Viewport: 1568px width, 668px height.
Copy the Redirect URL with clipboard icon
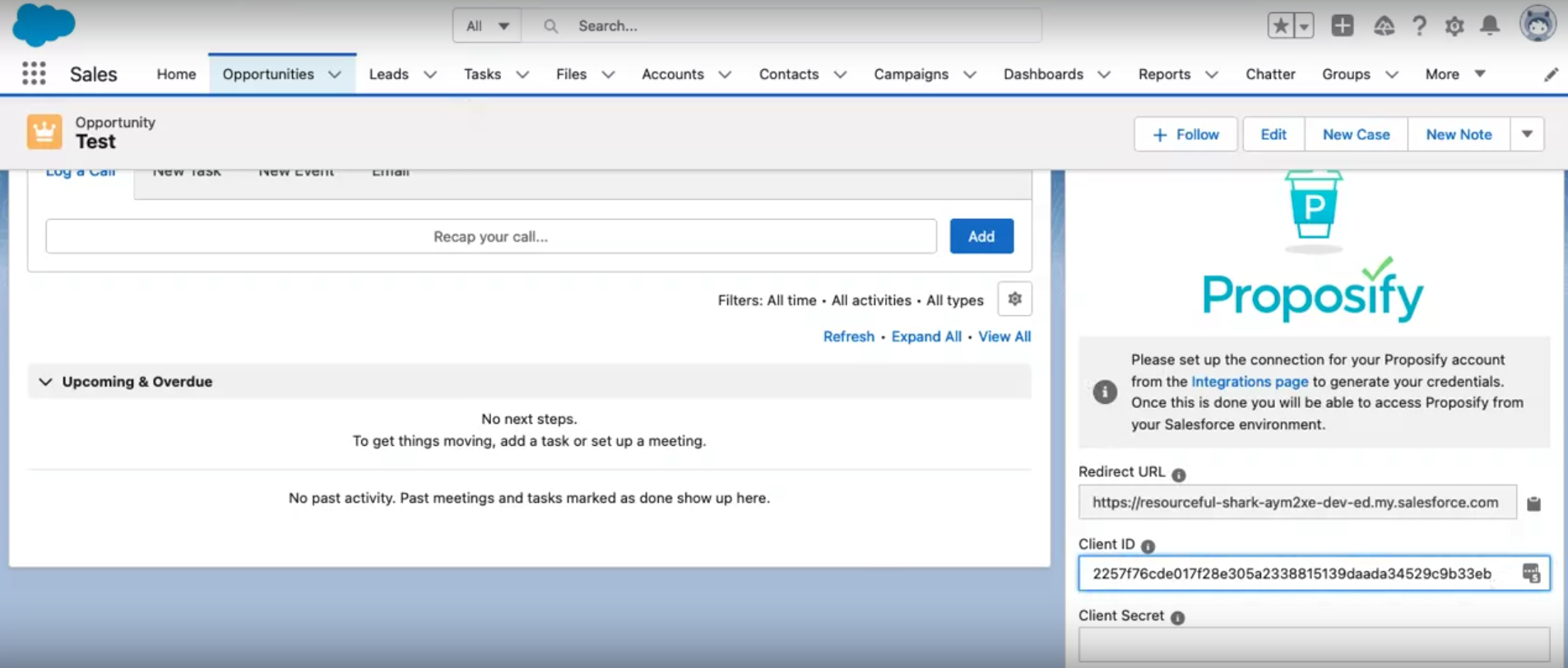coord(1533,503)
